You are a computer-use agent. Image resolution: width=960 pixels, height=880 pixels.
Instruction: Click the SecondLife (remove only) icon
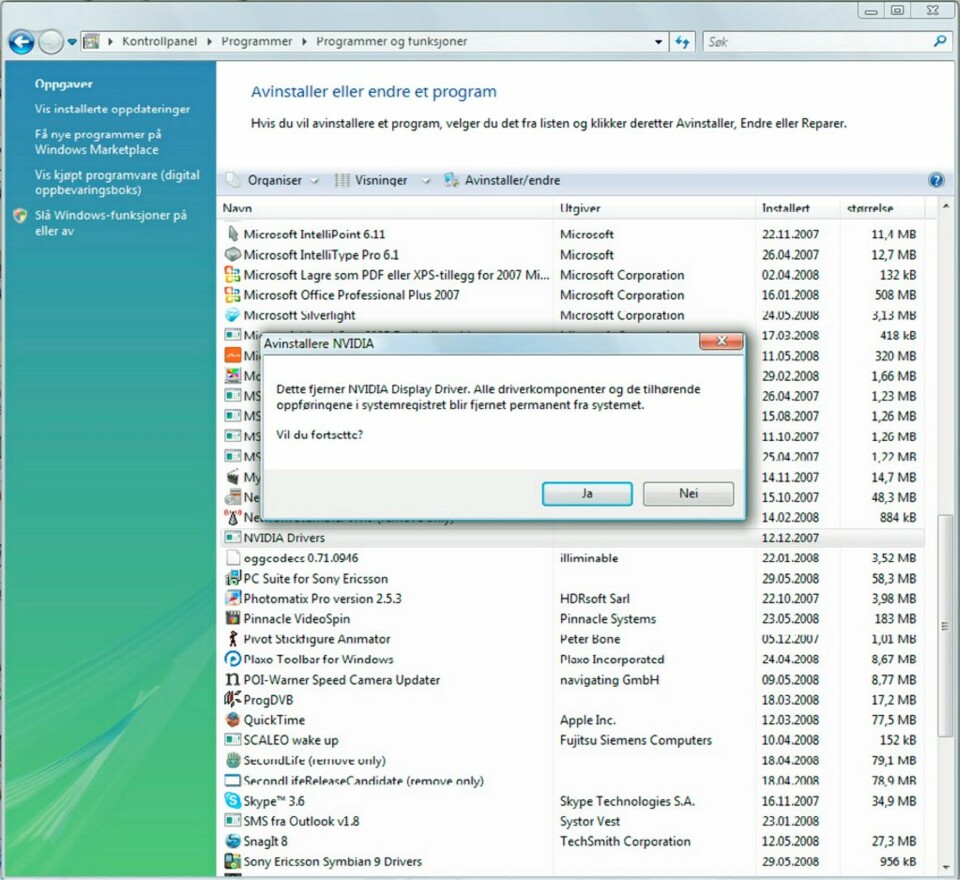233,760
